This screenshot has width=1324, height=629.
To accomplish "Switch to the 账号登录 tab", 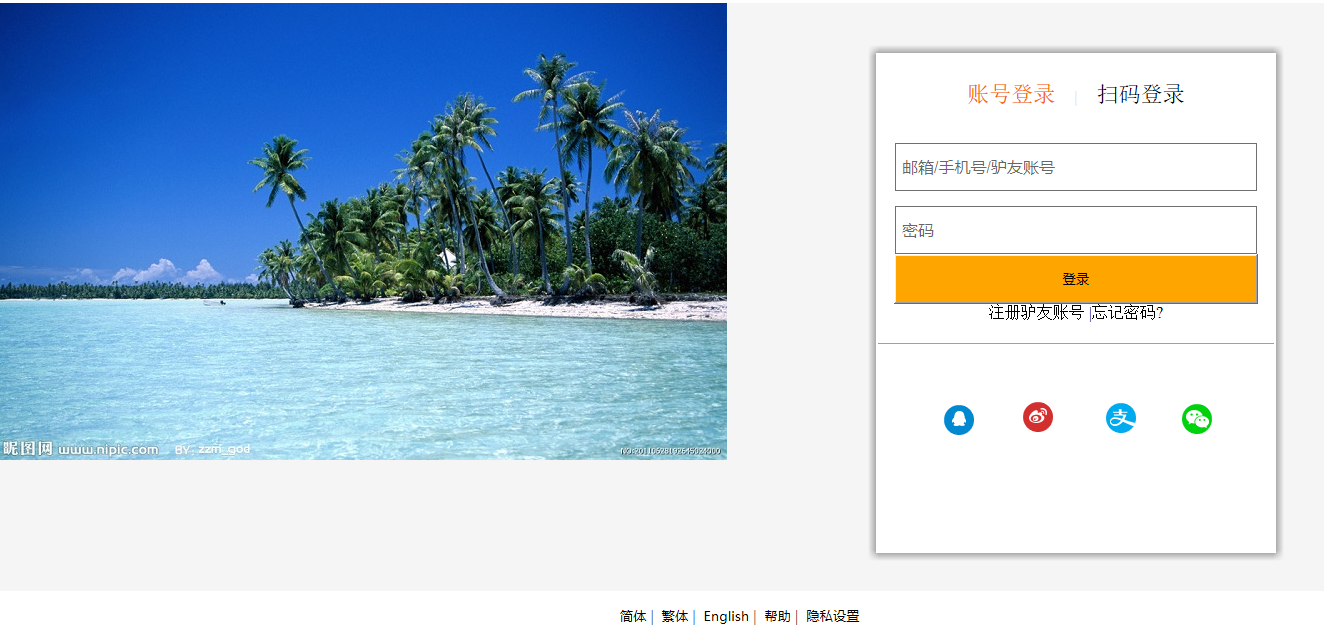I will (x=1011, y=95).
